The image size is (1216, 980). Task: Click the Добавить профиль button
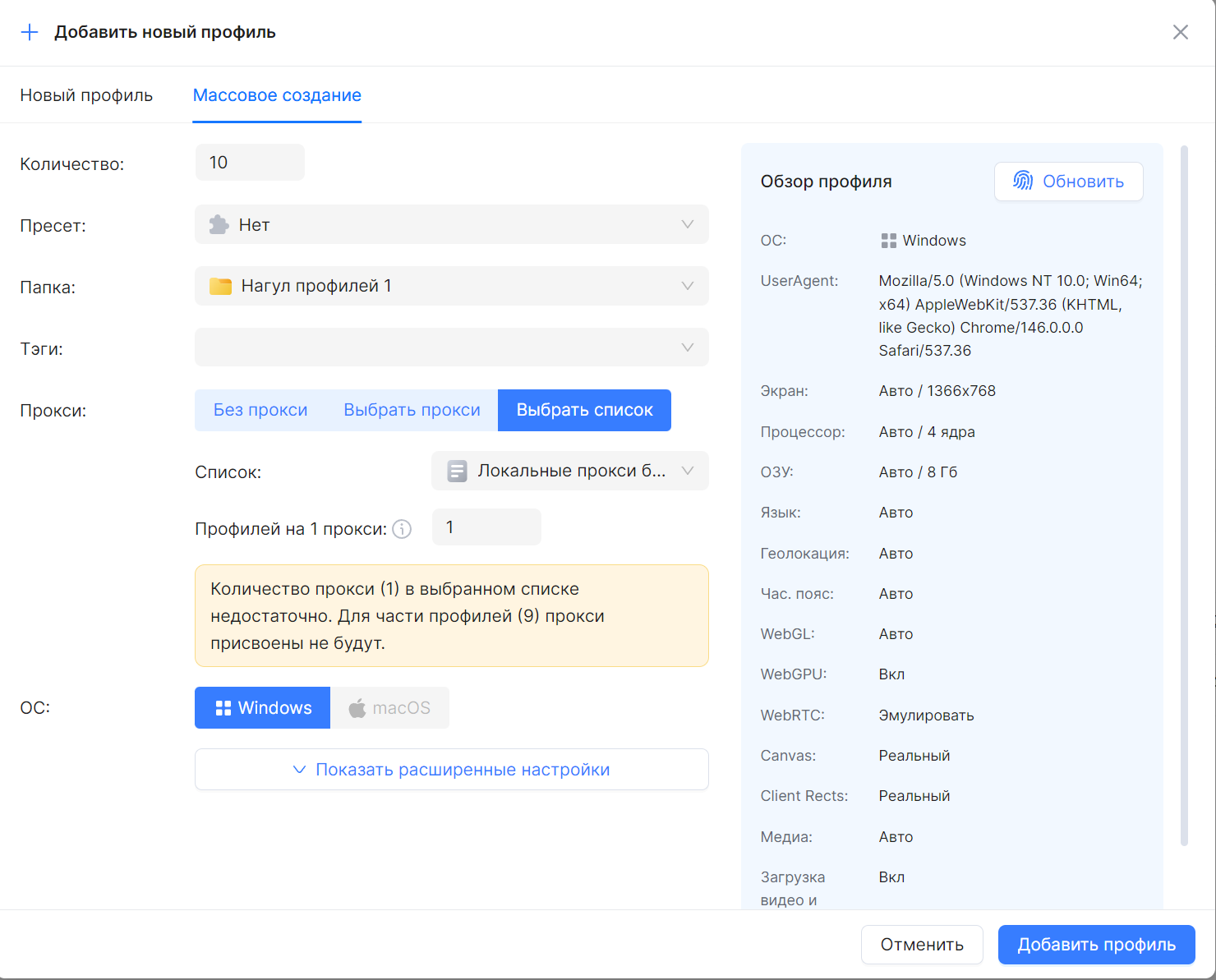click(1096, 945)
